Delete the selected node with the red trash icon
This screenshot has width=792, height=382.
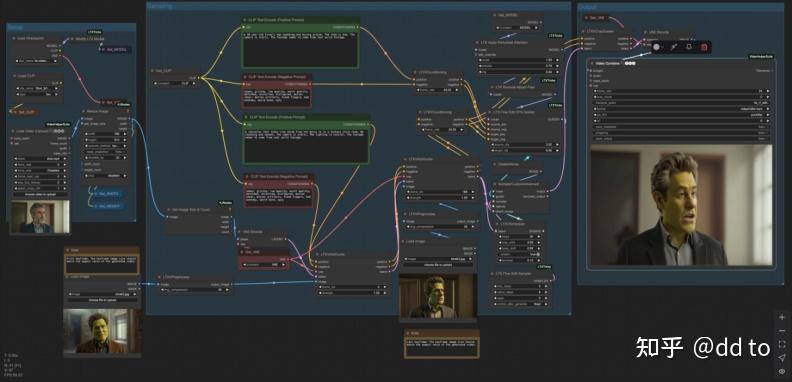[x=704, y=47]
